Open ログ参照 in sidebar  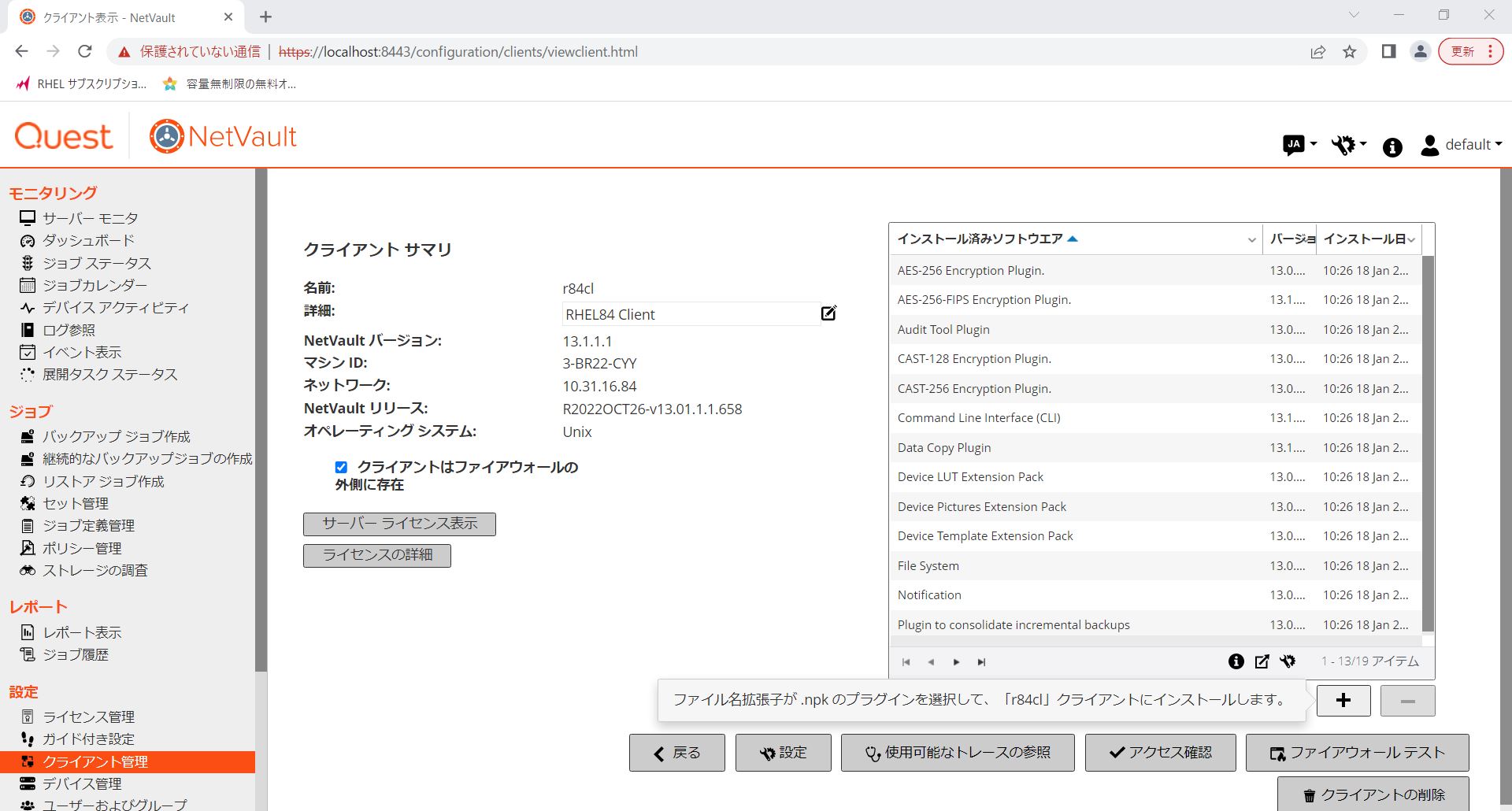pyautogui.click(x=69, y=330)
